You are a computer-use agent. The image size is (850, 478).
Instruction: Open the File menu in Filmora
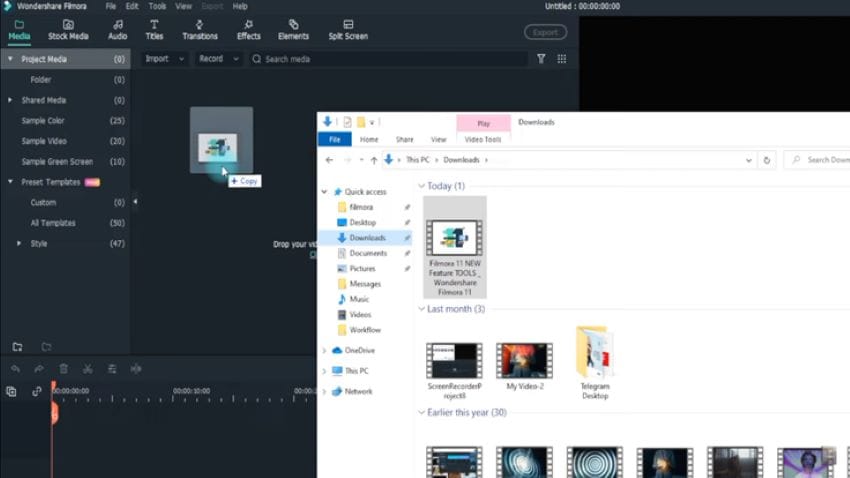[x=111, y=7]
